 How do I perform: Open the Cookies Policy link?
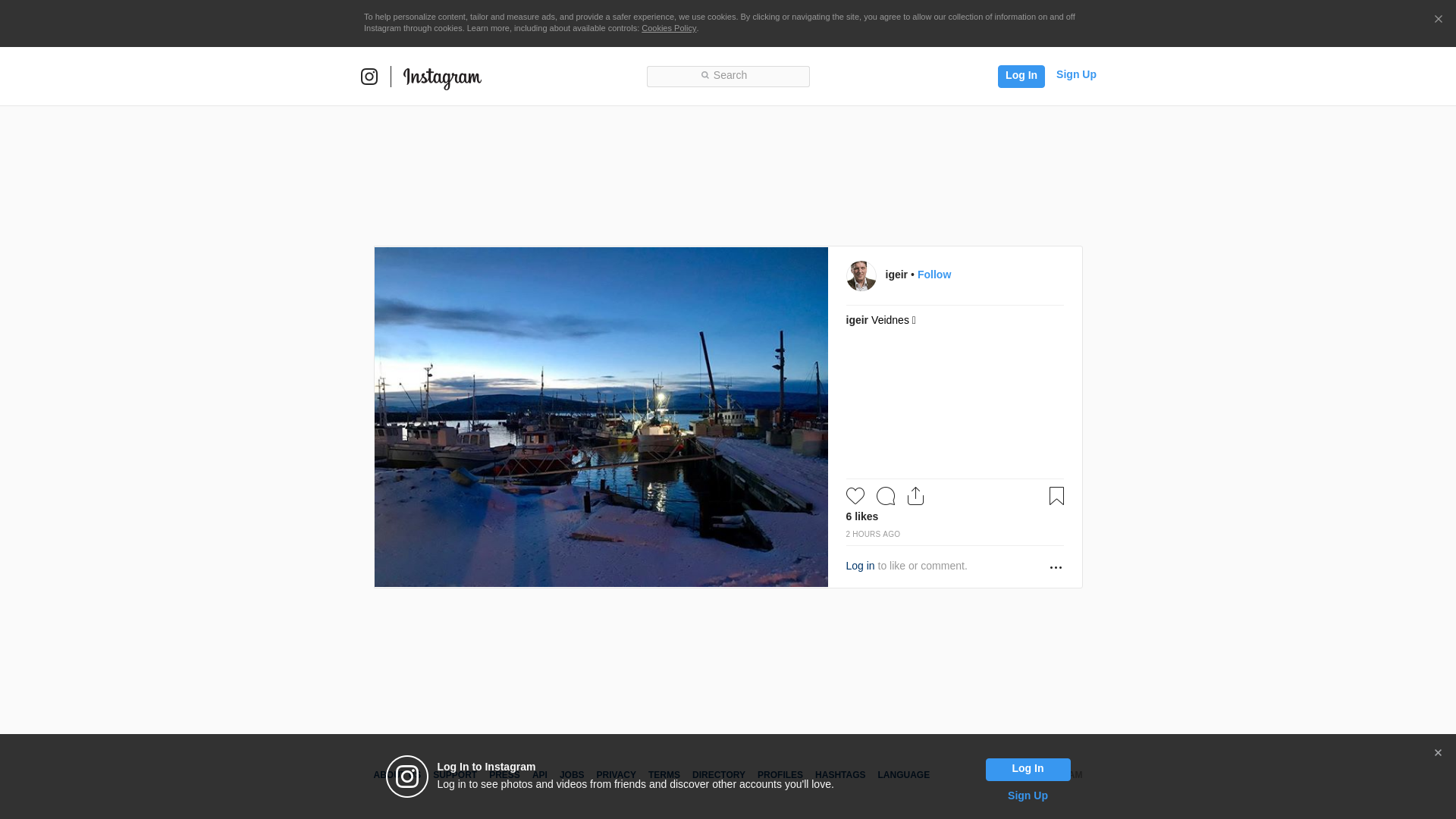[x=668, y=28]
